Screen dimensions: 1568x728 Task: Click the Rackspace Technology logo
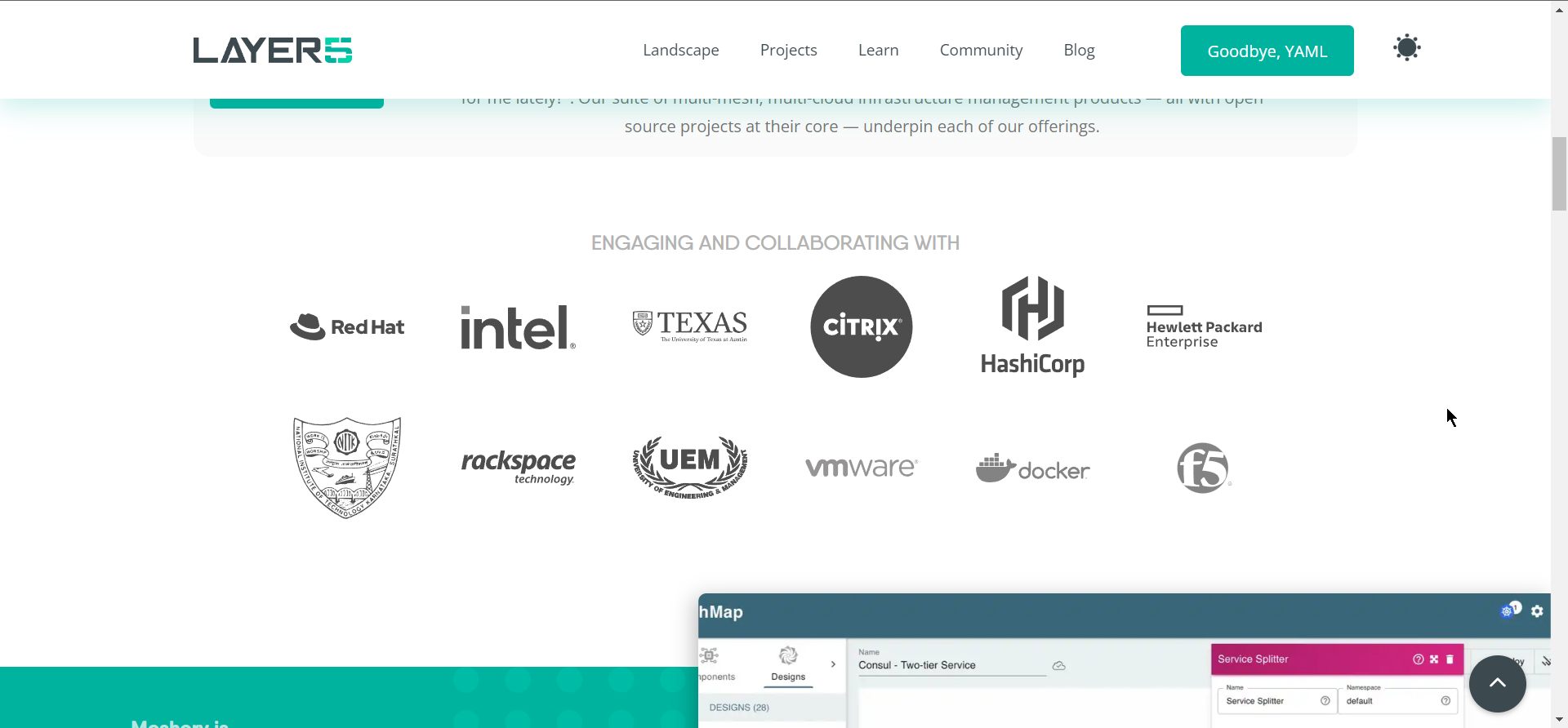click(518, 468)
